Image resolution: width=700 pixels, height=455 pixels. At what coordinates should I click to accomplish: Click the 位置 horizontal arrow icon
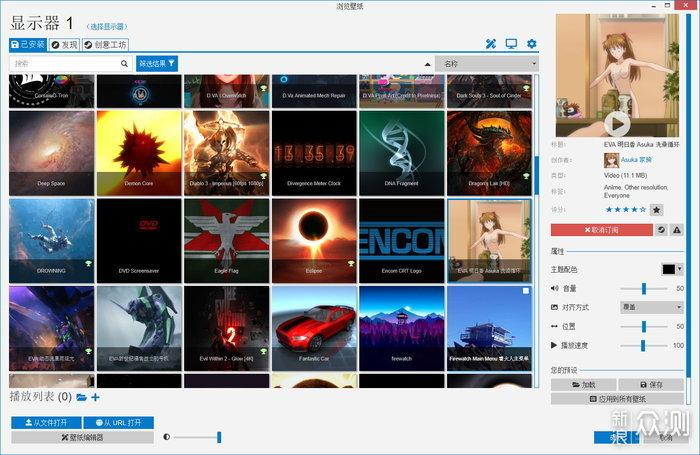click(x=554, y=326)
